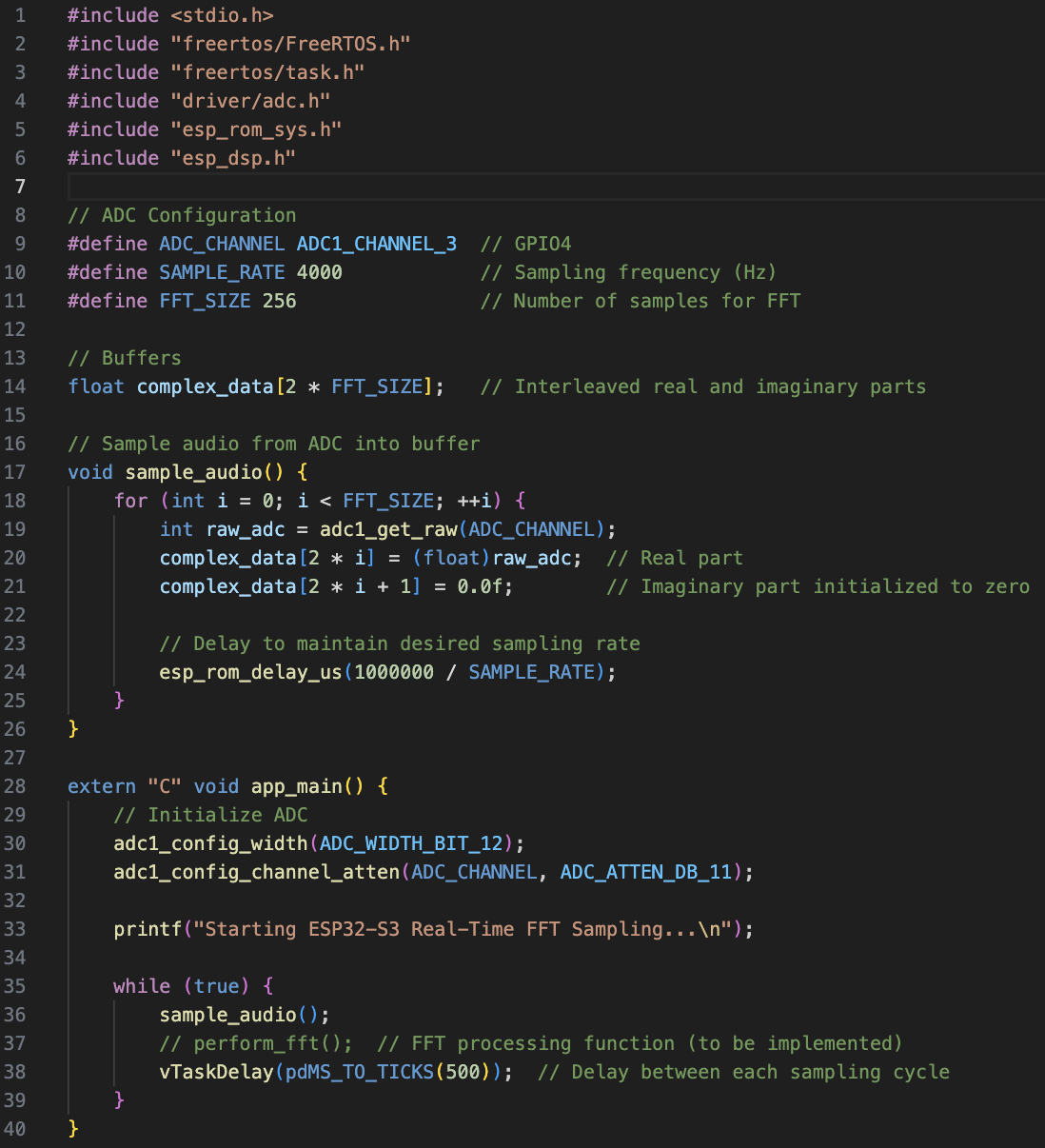Click the adc1_get_raw function call
The width and height of the screenshot is (1045, 1148).
387,529
